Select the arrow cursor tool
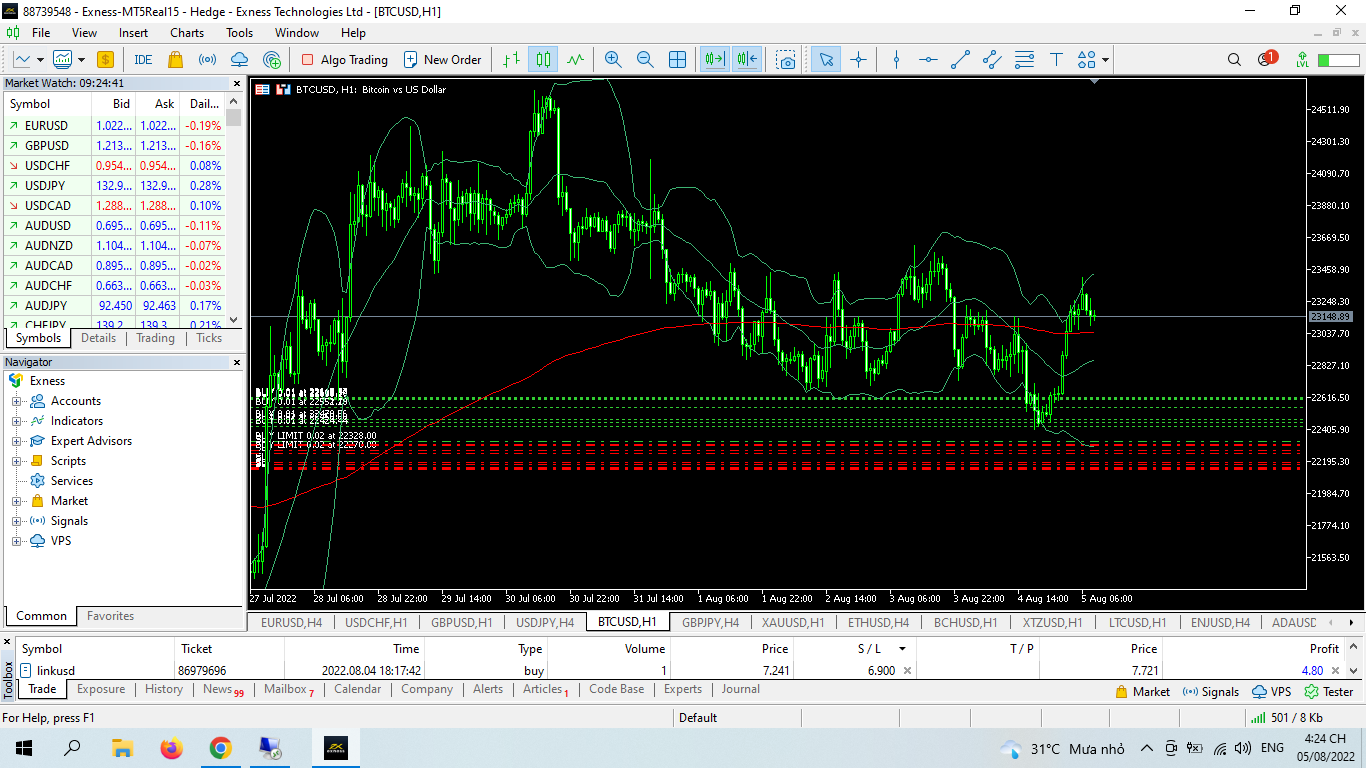This screenshot has height=768, width=1366. point(826,59)
